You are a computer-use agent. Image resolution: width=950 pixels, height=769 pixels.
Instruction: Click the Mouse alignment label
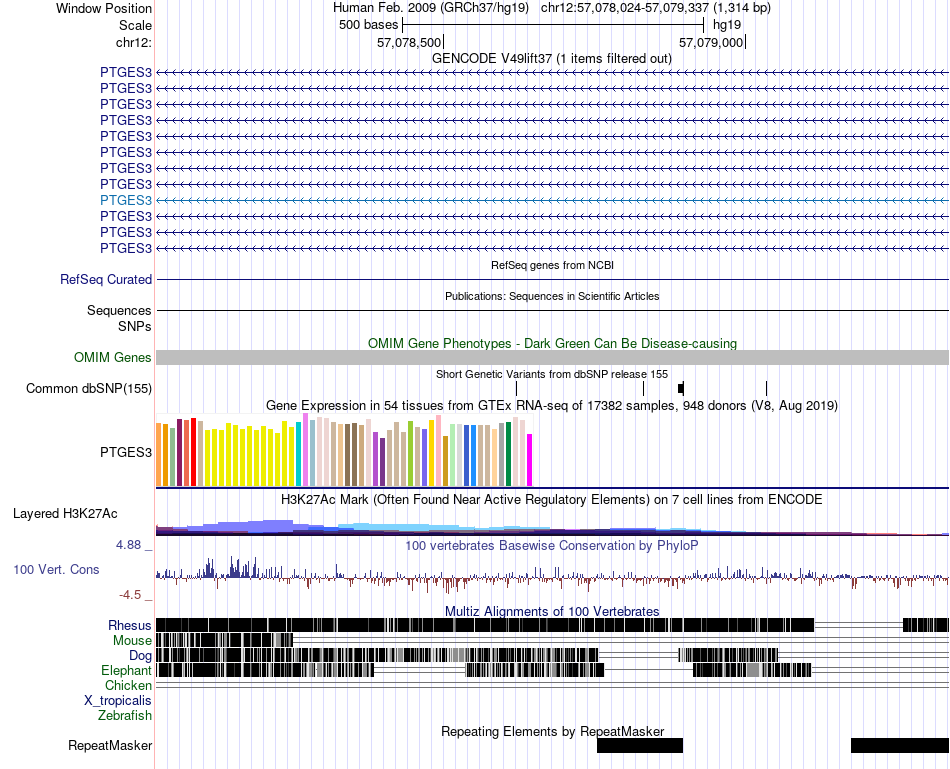coord(132,641)
